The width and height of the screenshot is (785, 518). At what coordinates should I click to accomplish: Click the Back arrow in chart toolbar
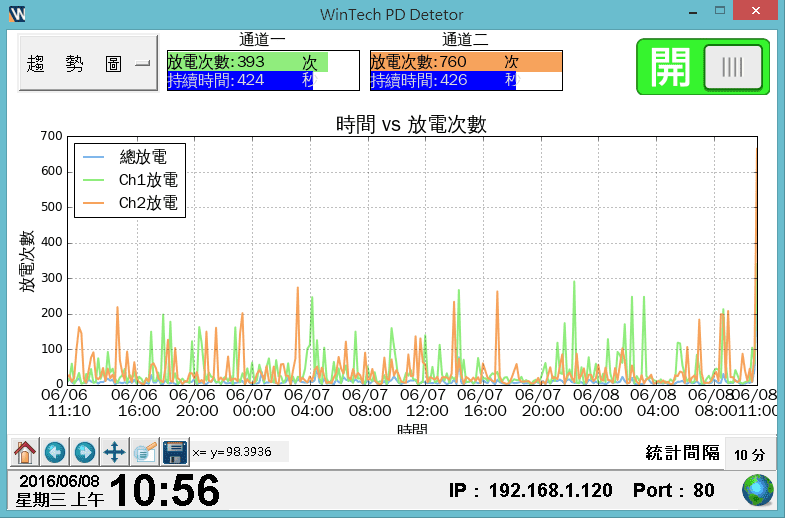(55, 452)
